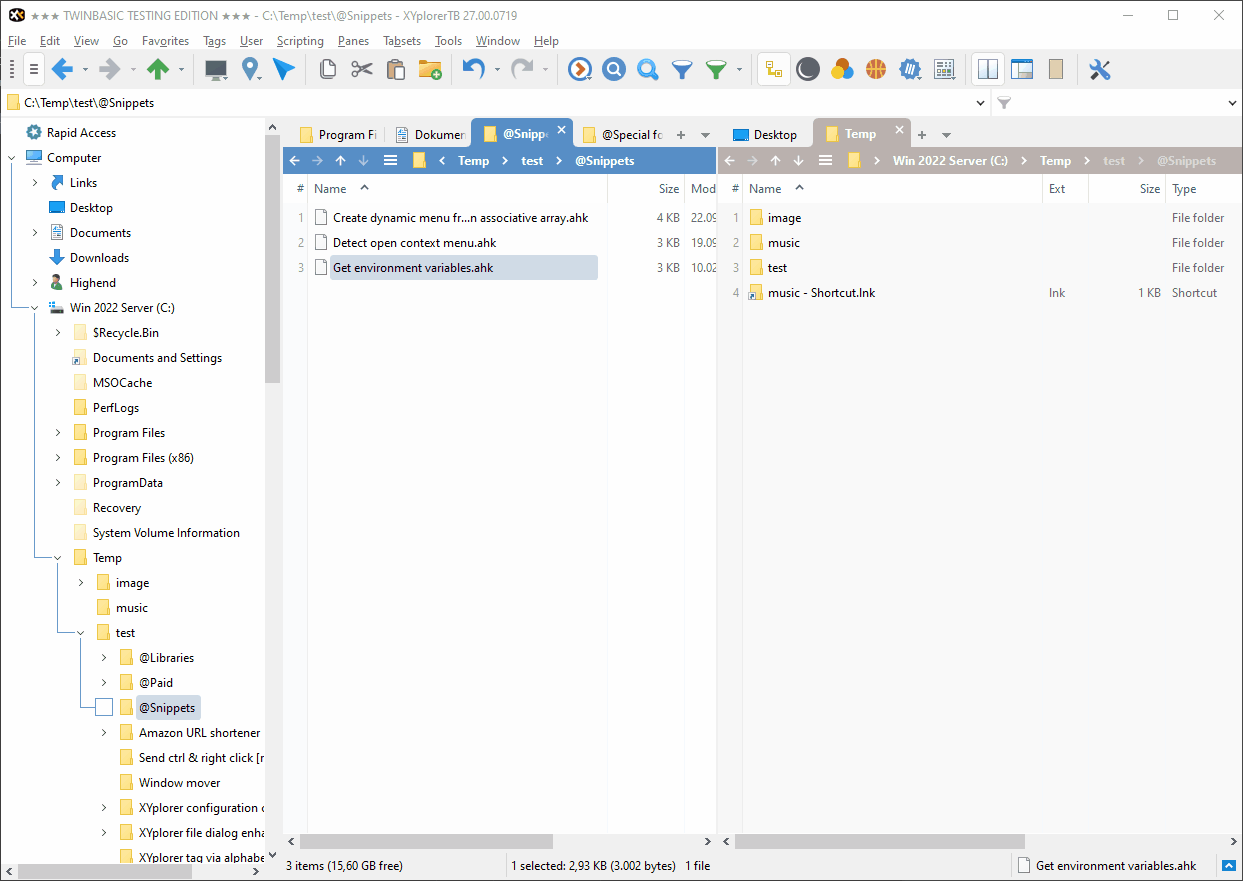Viewport: 1243px width, 881px height.
Task: Toggle the Dual Pane toolbar button
Action: point(988,69)
